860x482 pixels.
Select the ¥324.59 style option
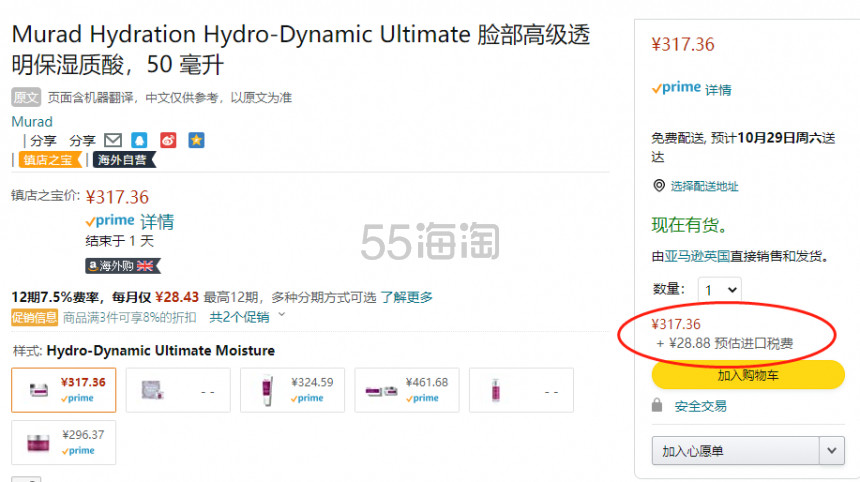292,390
